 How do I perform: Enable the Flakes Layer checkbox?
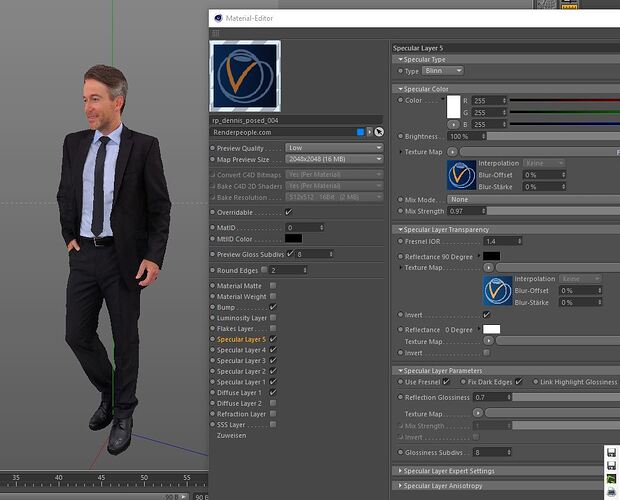click(273, 328)
